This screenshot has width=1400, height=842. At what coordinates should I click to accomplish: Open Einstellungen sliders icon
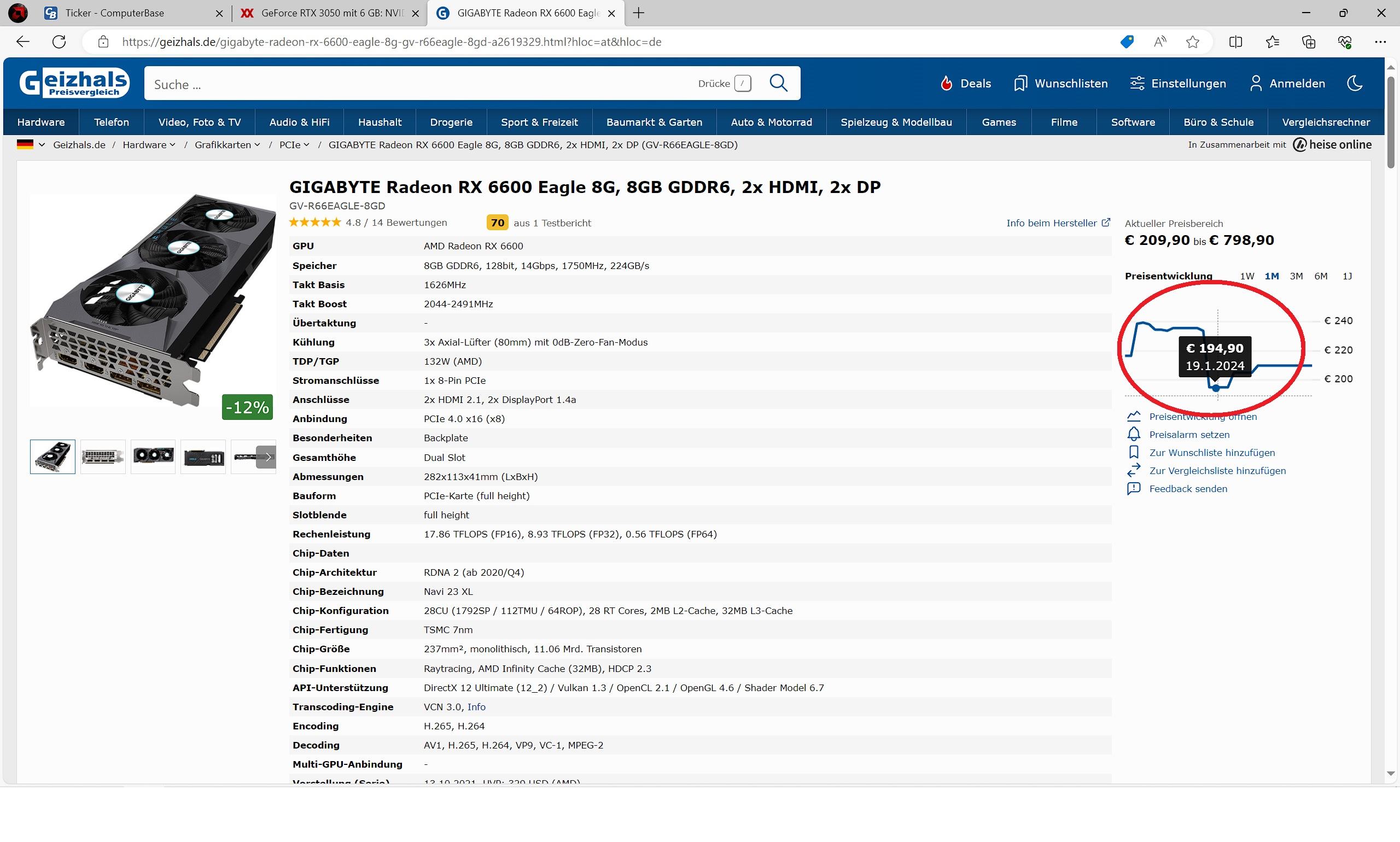point(1177,84)
